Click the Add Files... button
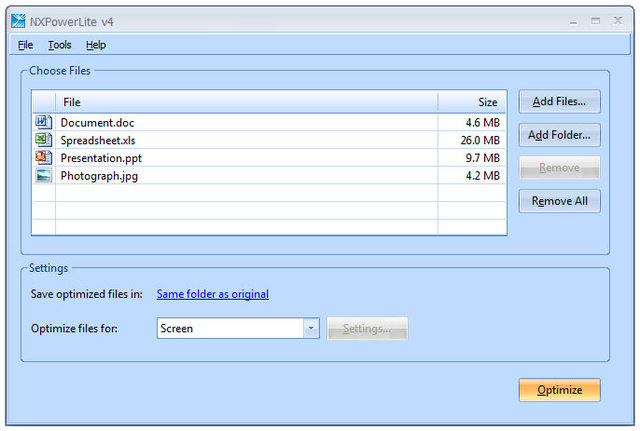The image size is (640, 431). (x=559, y=101)
